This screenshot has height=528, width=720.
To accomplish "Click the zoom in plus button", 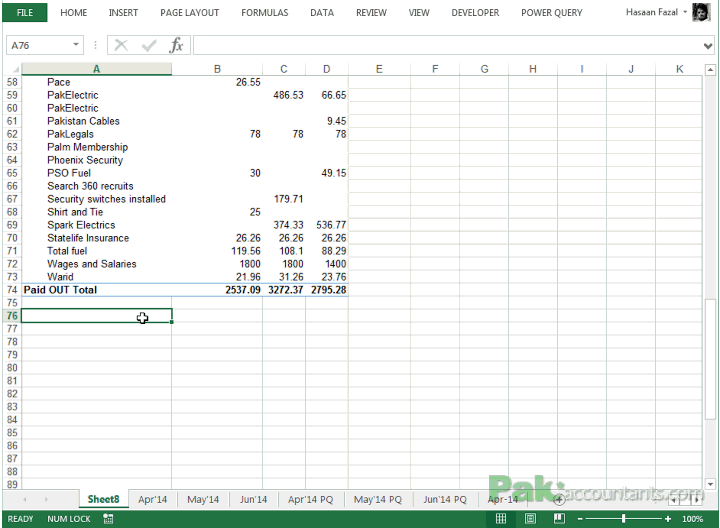I will click(x=668, y=519).
